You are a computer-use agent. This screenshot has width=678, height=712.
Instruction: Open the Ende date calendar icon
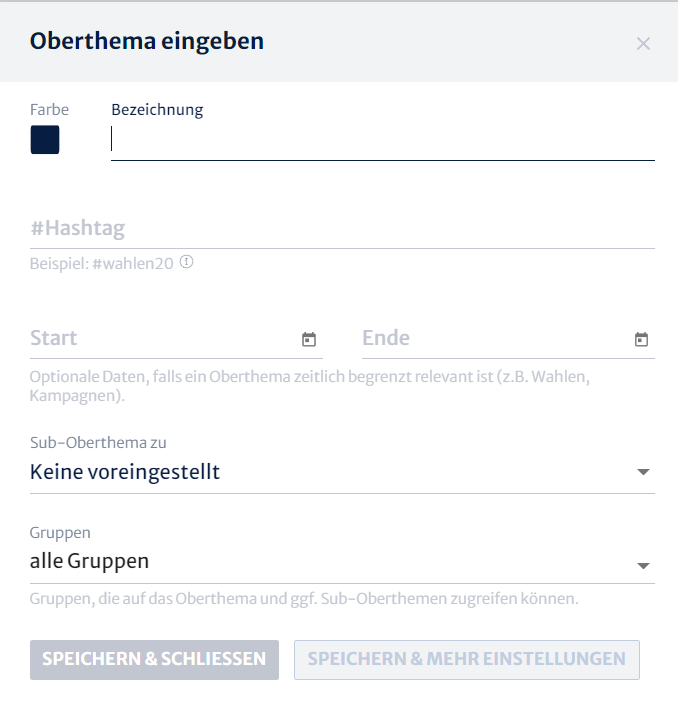[x=641, y=339]
